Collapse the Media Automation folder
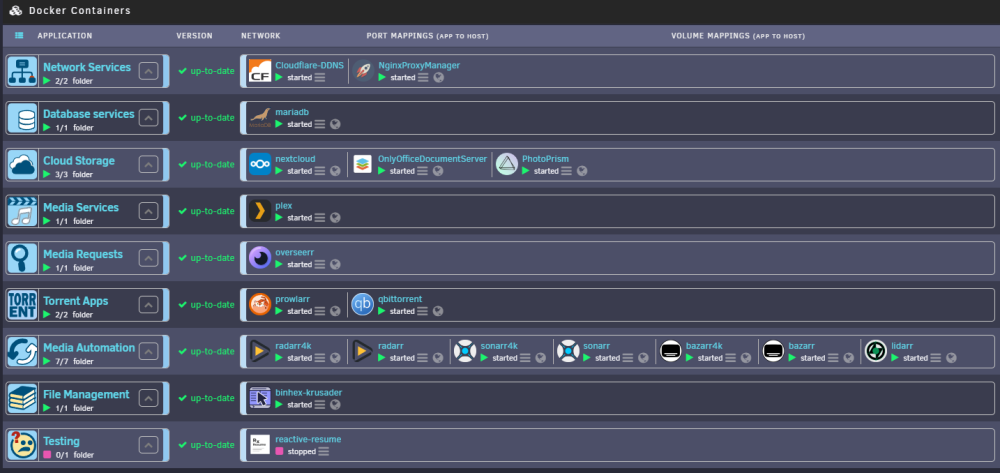This screenshot has width=1000, height=473. click(149, 351)
